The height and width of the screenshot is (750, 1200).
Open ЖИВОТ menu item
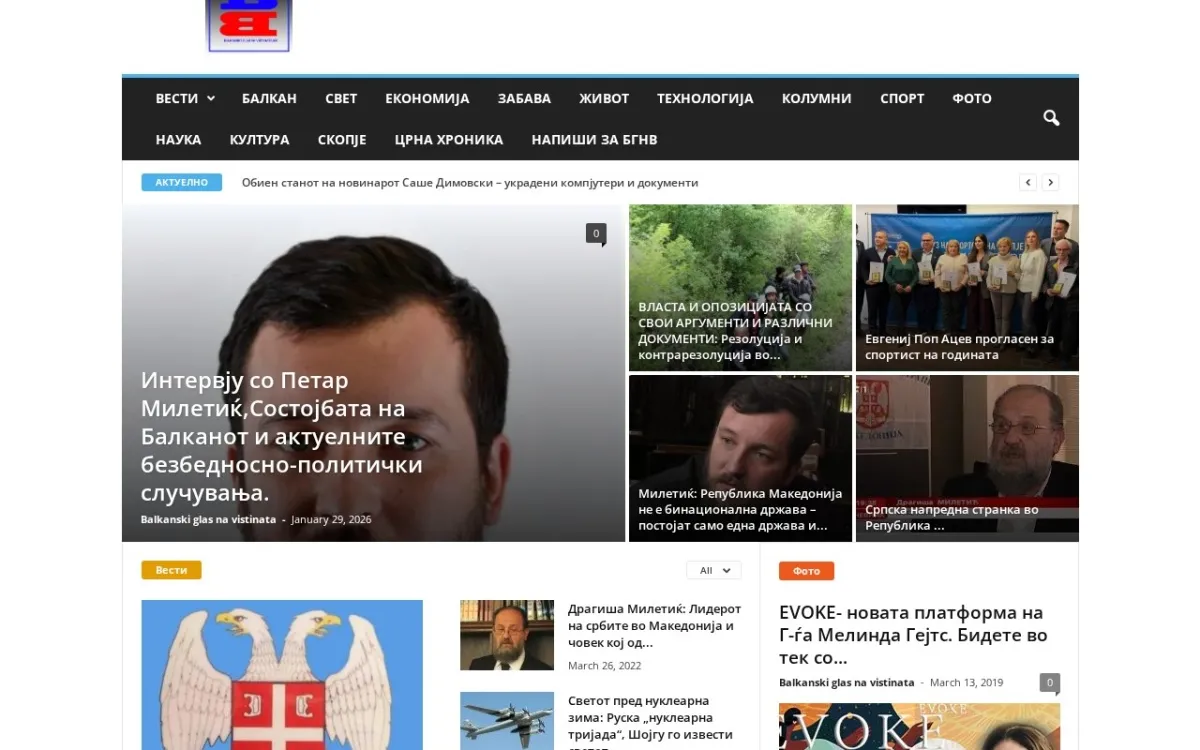click(x=604, y=98)
